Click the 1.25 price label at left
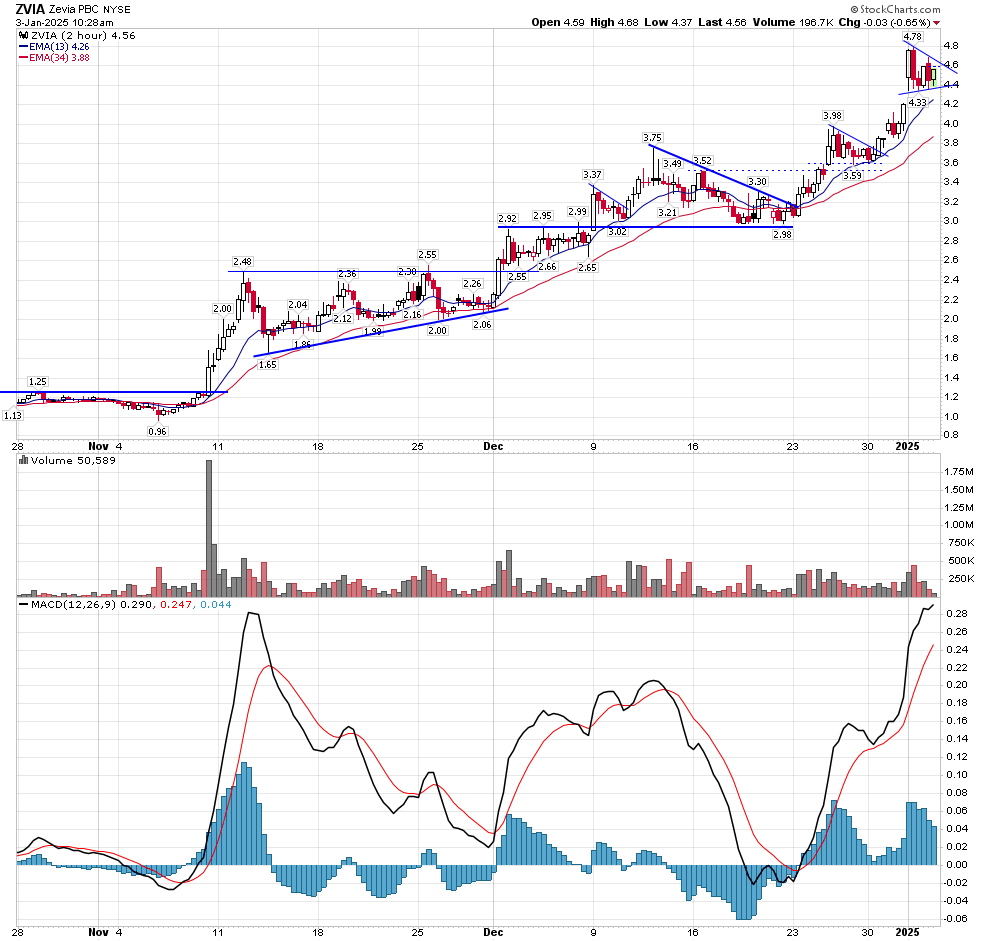 (38, 382)
